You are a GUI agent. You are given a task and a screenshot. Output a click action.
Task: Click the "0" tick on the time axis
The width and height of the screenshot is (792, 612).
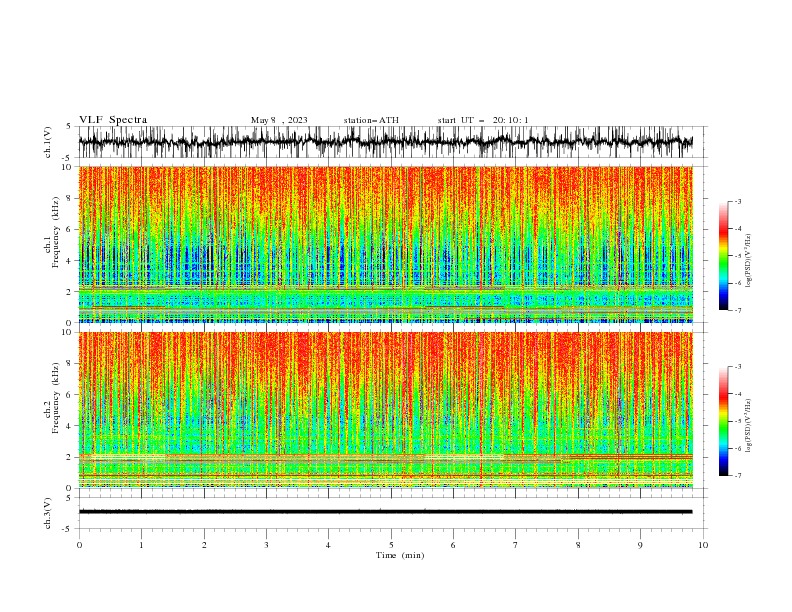(x=79, y=545)
